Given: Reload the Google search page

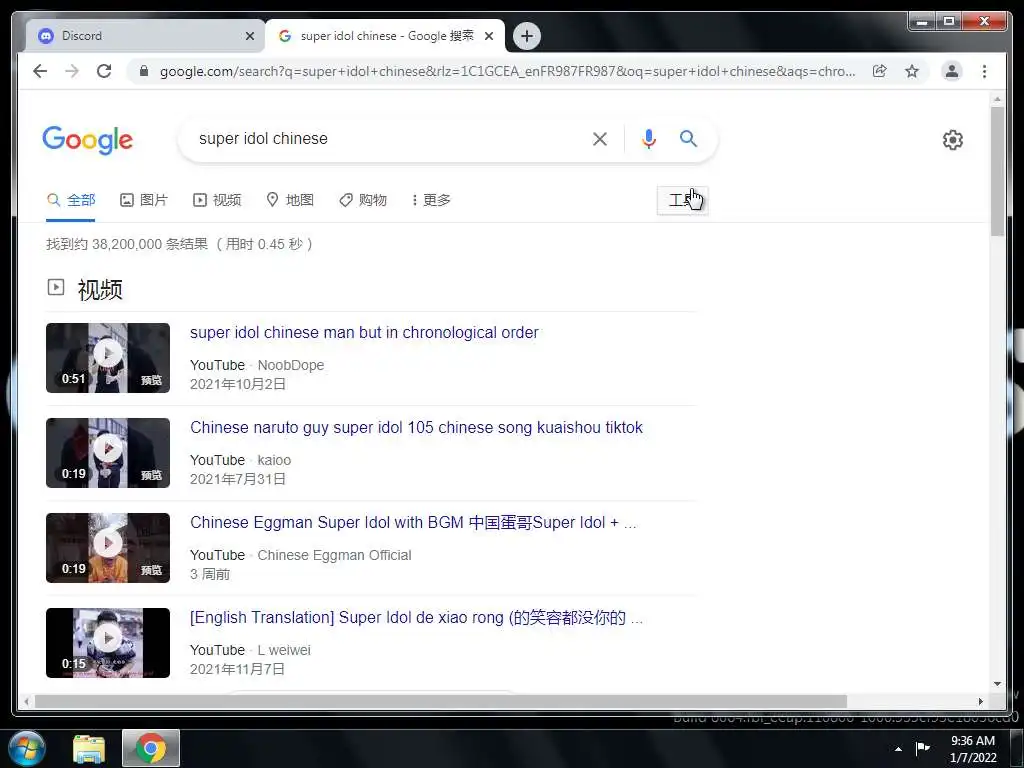Looking at the screenshot, I should click(104, 71).
